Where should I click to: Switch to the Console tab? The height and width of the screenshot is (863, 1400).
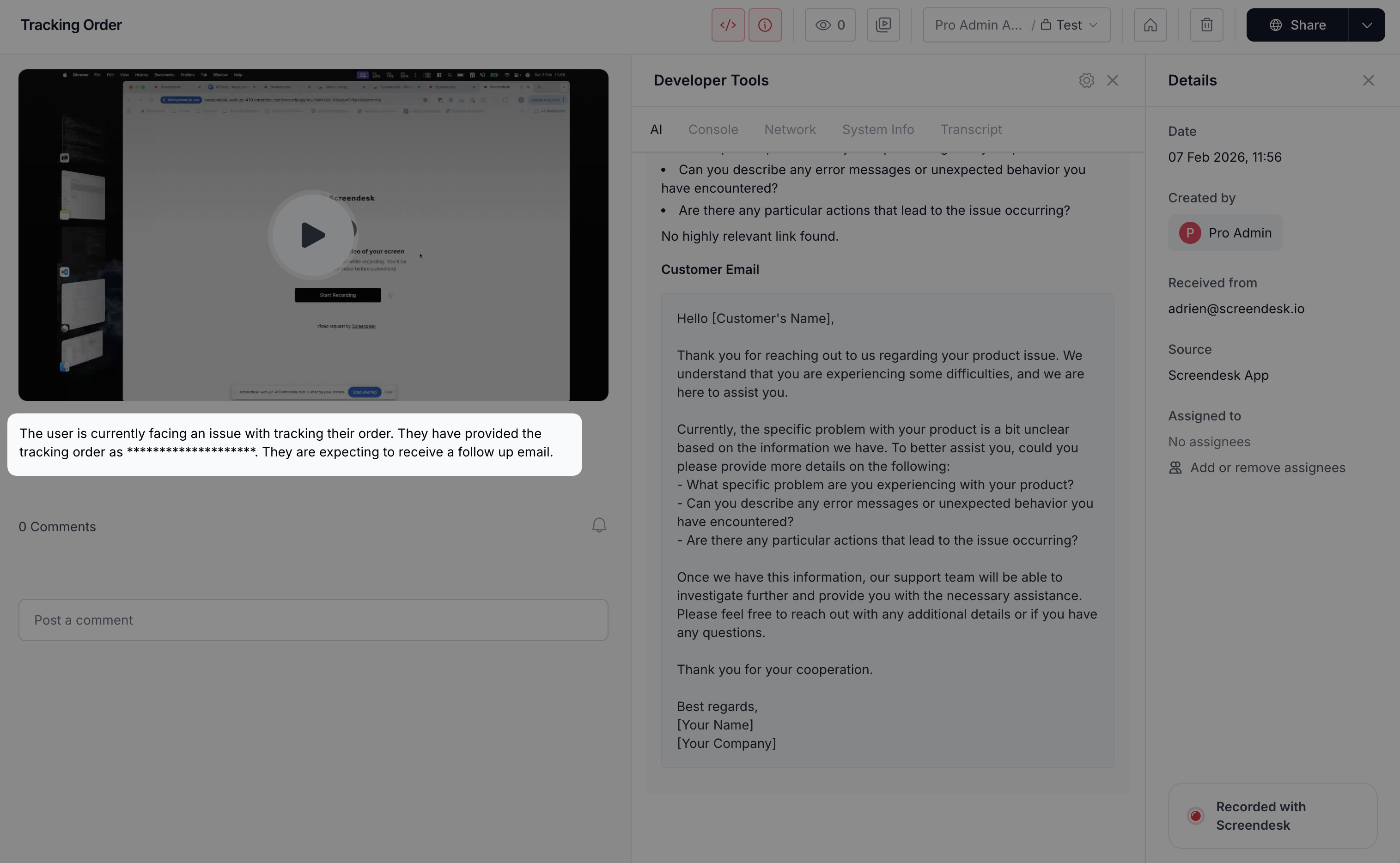[713, 129]
